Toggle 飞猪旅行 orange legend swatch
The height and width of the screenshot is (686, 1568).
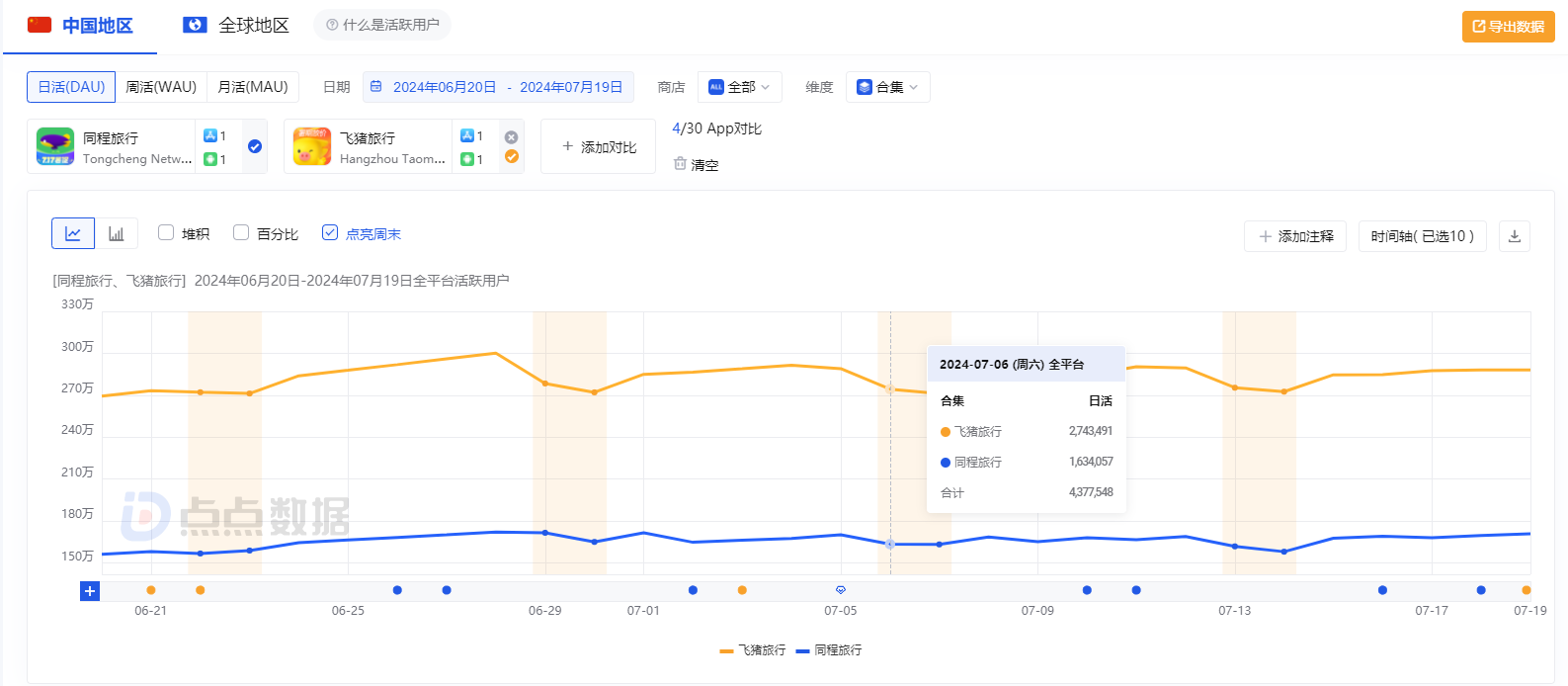point(727,650)
